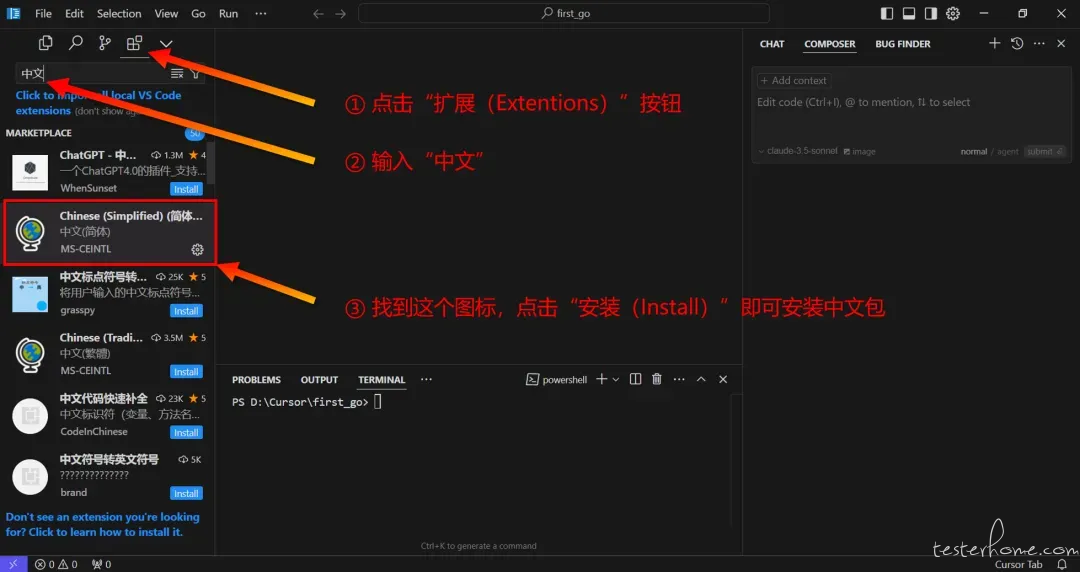Install the grasspy 中文标点符号 extension
The width and height of the screenshot is (1080, 572).
[186, 311]
